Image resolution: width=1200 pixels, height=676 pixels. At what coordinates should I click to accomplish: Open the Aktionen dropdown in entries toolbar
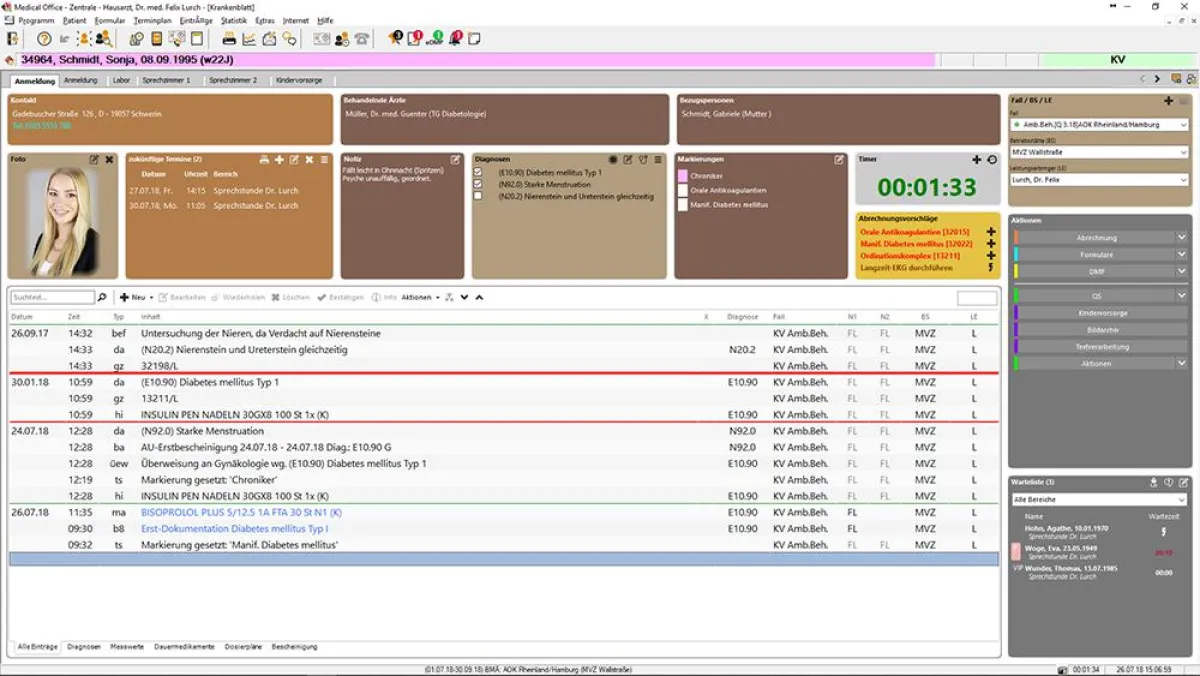tap(420, 297)
